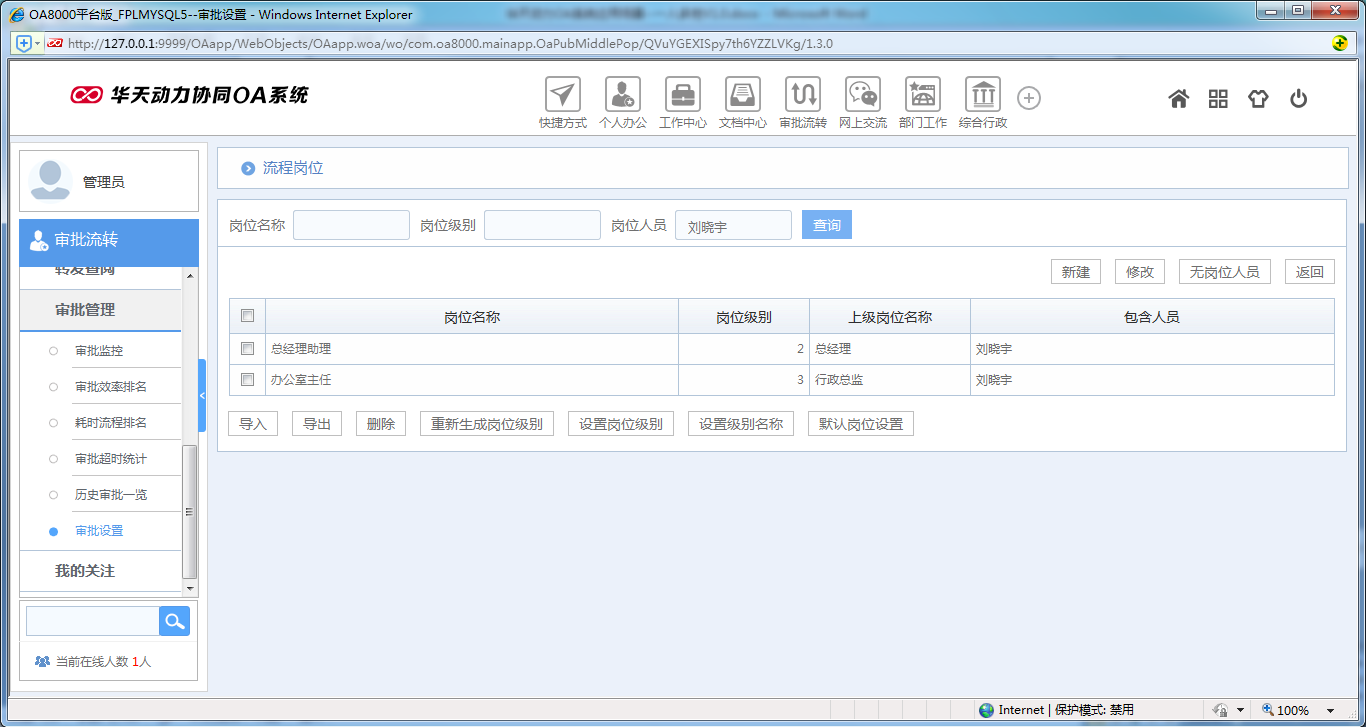Open the 快捷方式 shortcut icon
The image size is (1366, 727).
563,95
